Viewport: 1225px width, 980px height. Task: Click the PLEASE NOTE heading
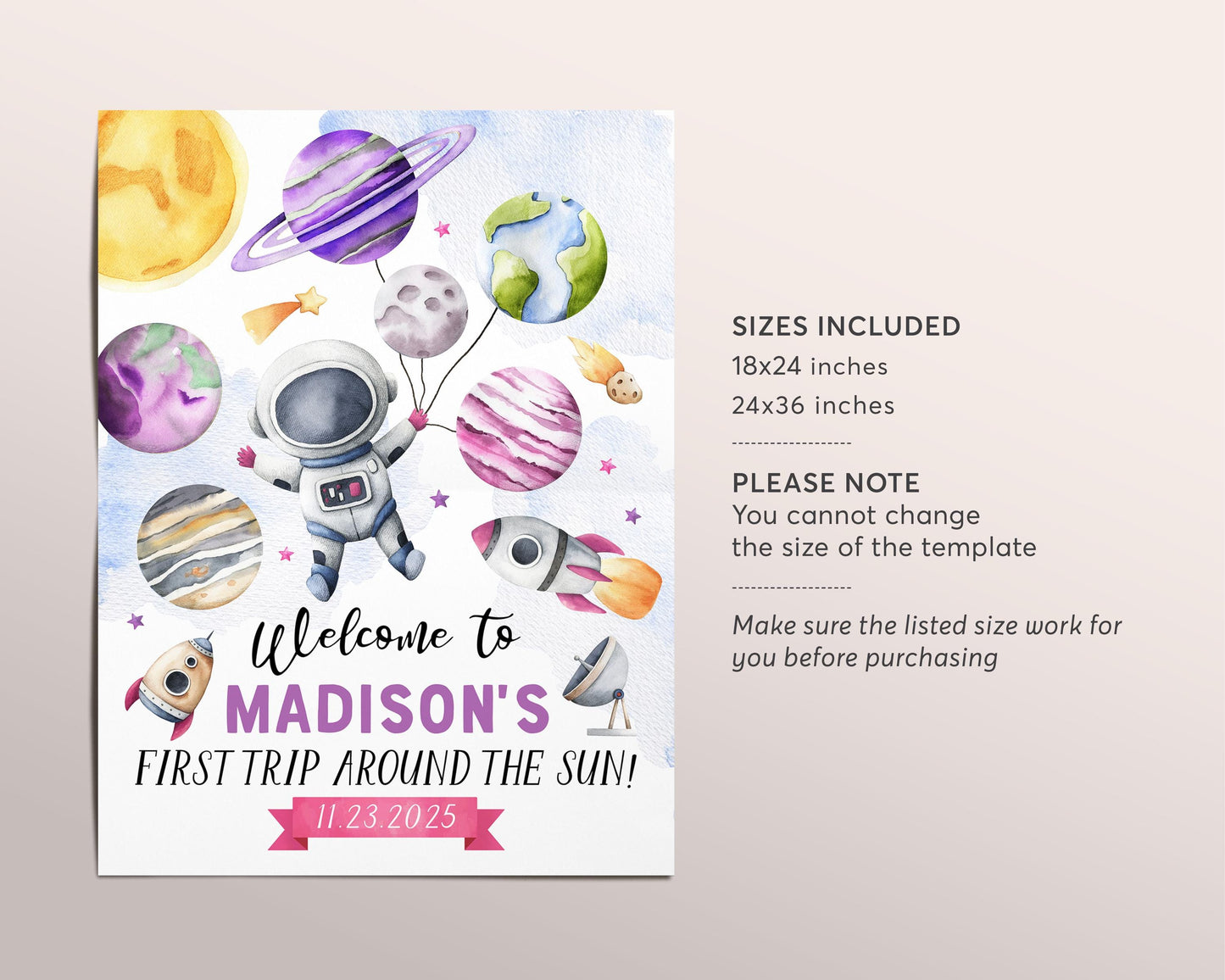pos(826,483)
